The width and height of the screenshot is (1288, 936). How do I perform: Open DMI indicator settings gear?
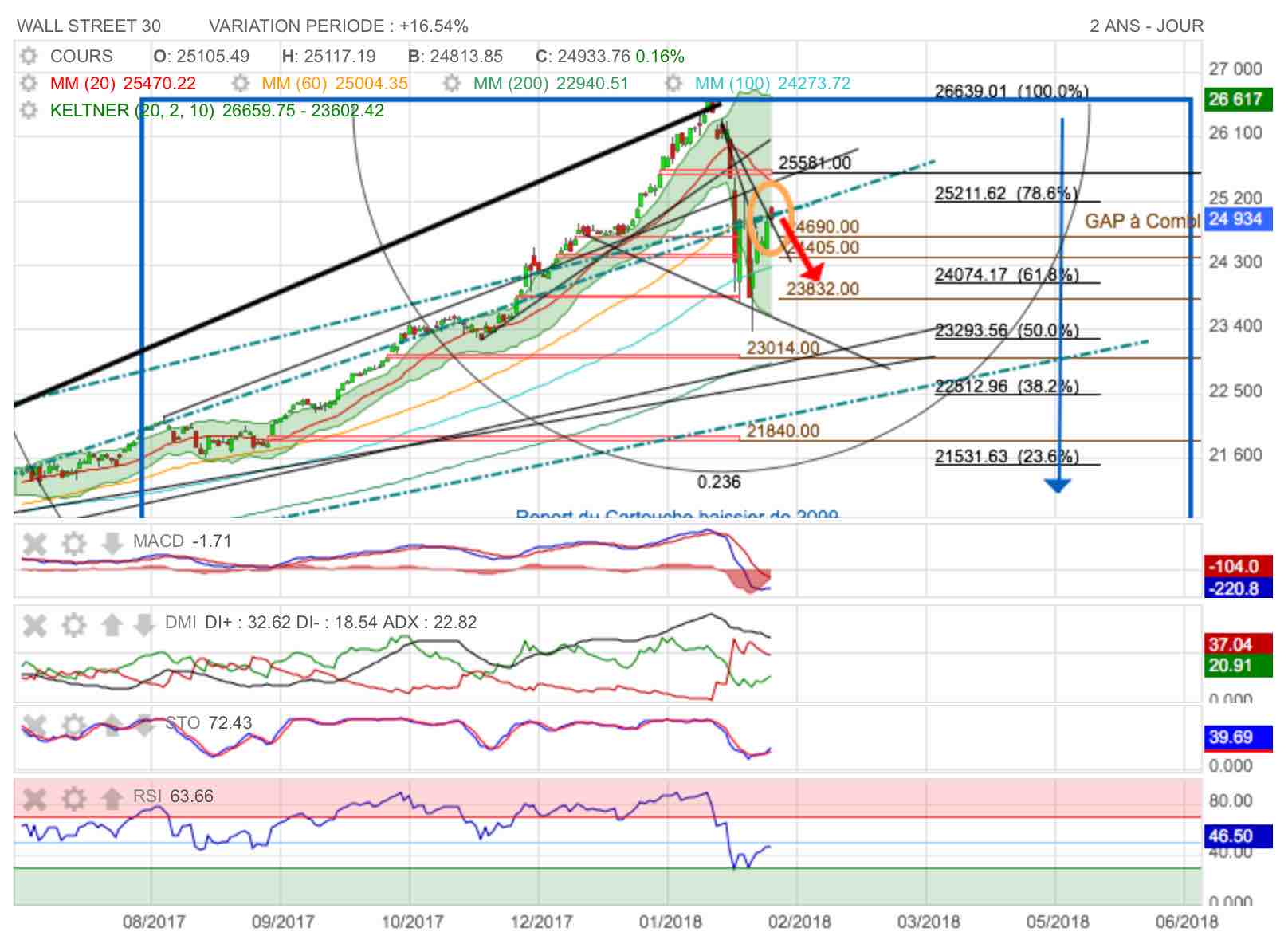[x=73, y=626]
